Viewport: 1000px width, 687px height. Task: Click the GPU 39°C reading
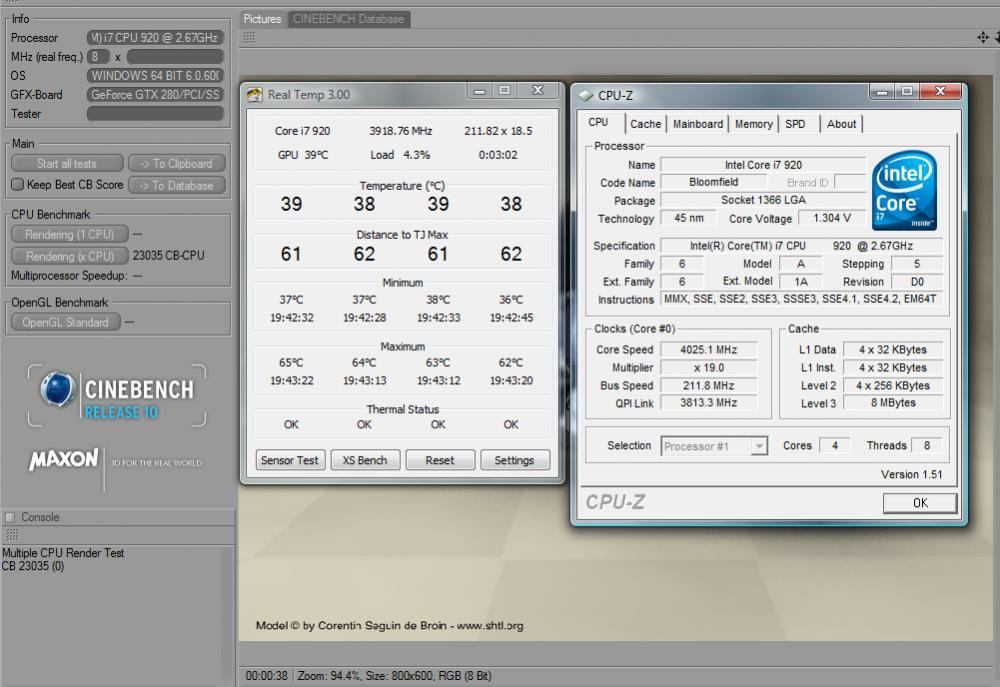tap(303, 155)
